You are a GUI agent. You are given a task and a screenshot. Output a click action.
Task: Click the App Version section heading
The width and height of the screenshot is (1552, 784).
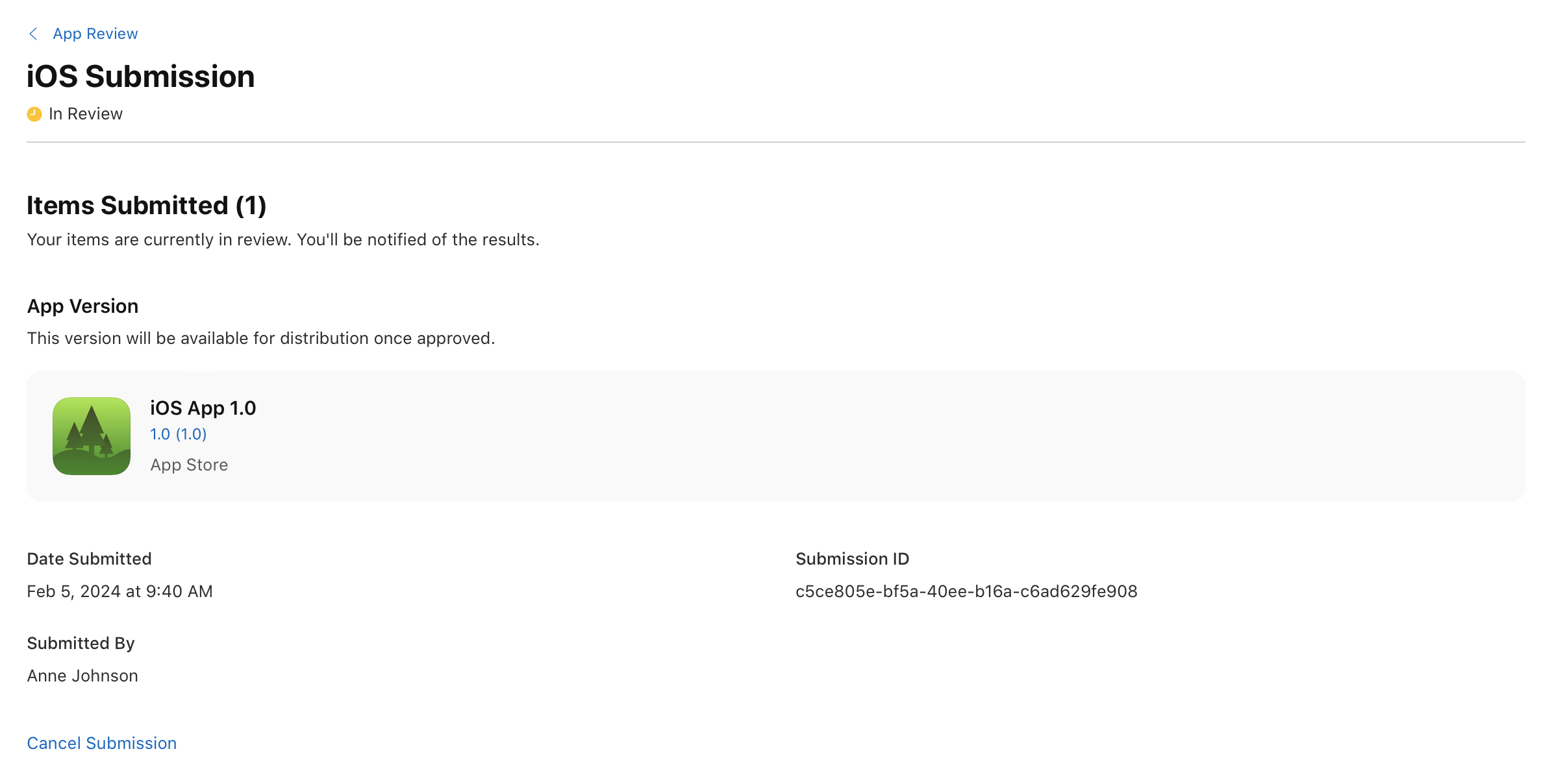tap(82, 305)
